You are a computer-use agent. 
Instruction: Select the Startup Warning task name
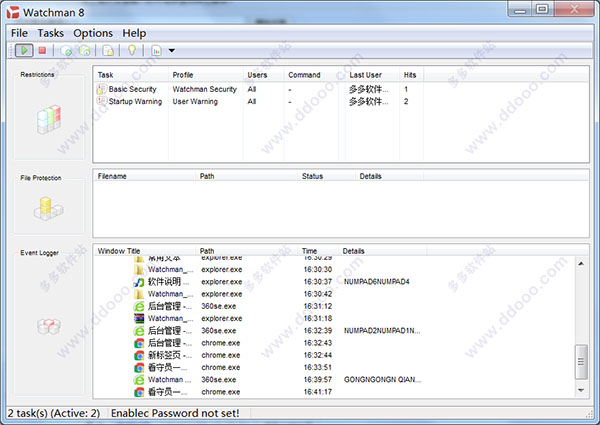coord(135,101)
